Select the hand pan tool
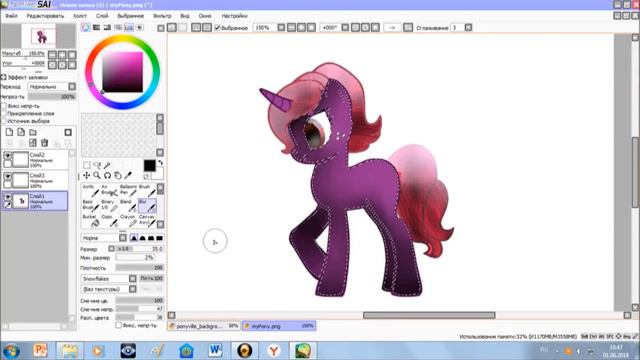Viewport: 640px width, 360px height. pos(118,176)
